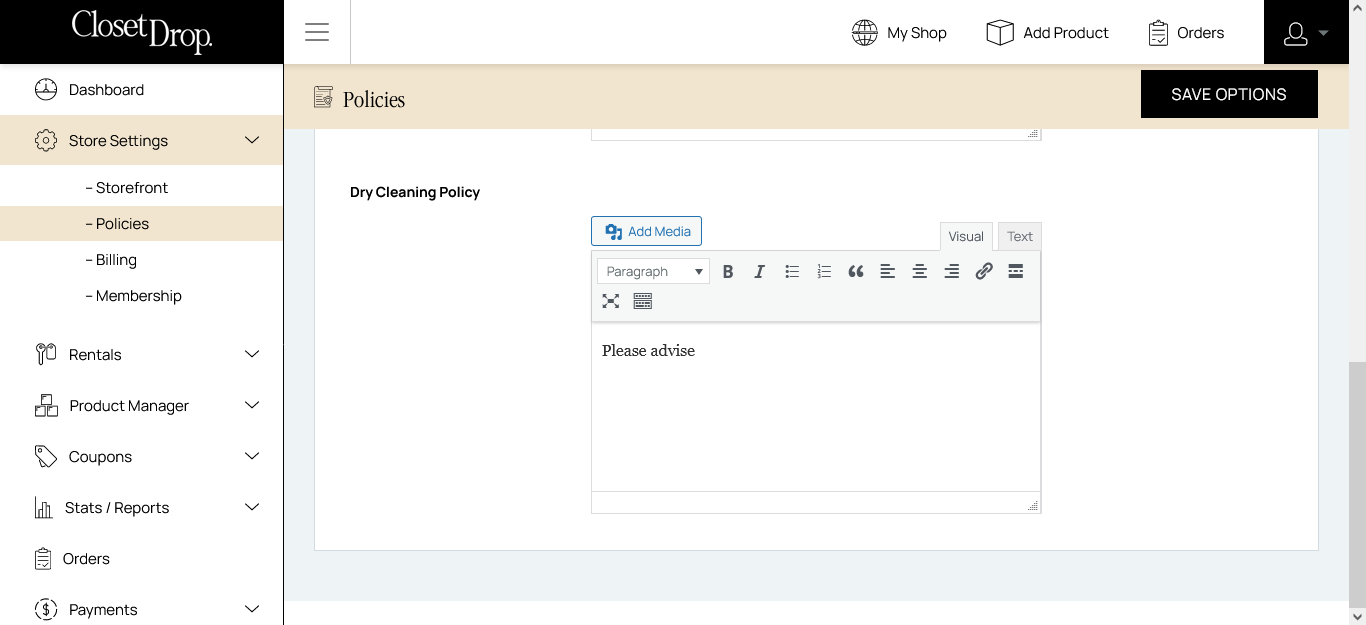This screenshot has height=625, width=1366.
Task: Open distraction-free fullscreen editor mode
Action: [x=611, y=301]
